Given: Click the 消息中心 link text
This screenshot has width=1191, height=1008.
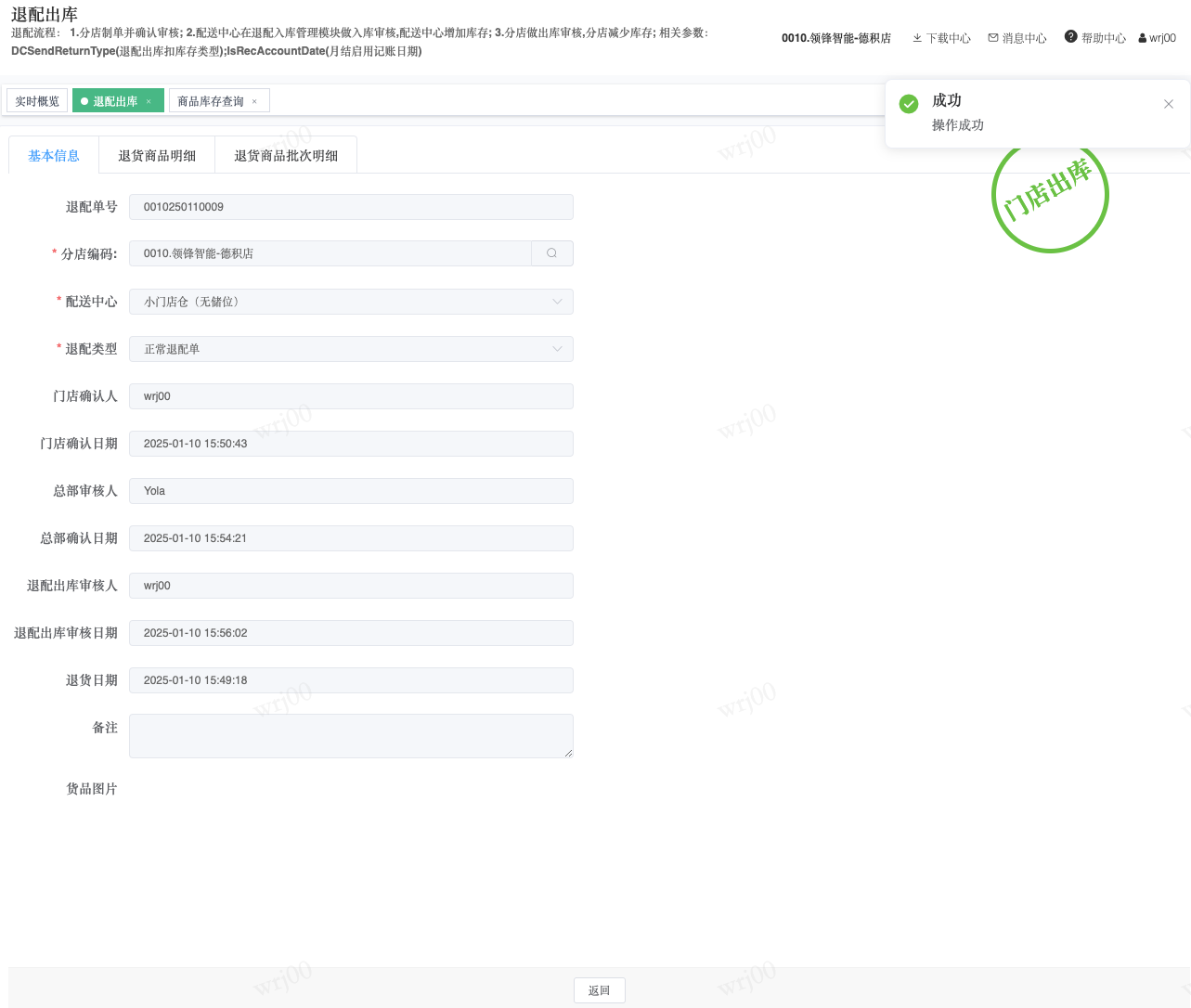Looking at the screenshot, I should click(1024, 38).
